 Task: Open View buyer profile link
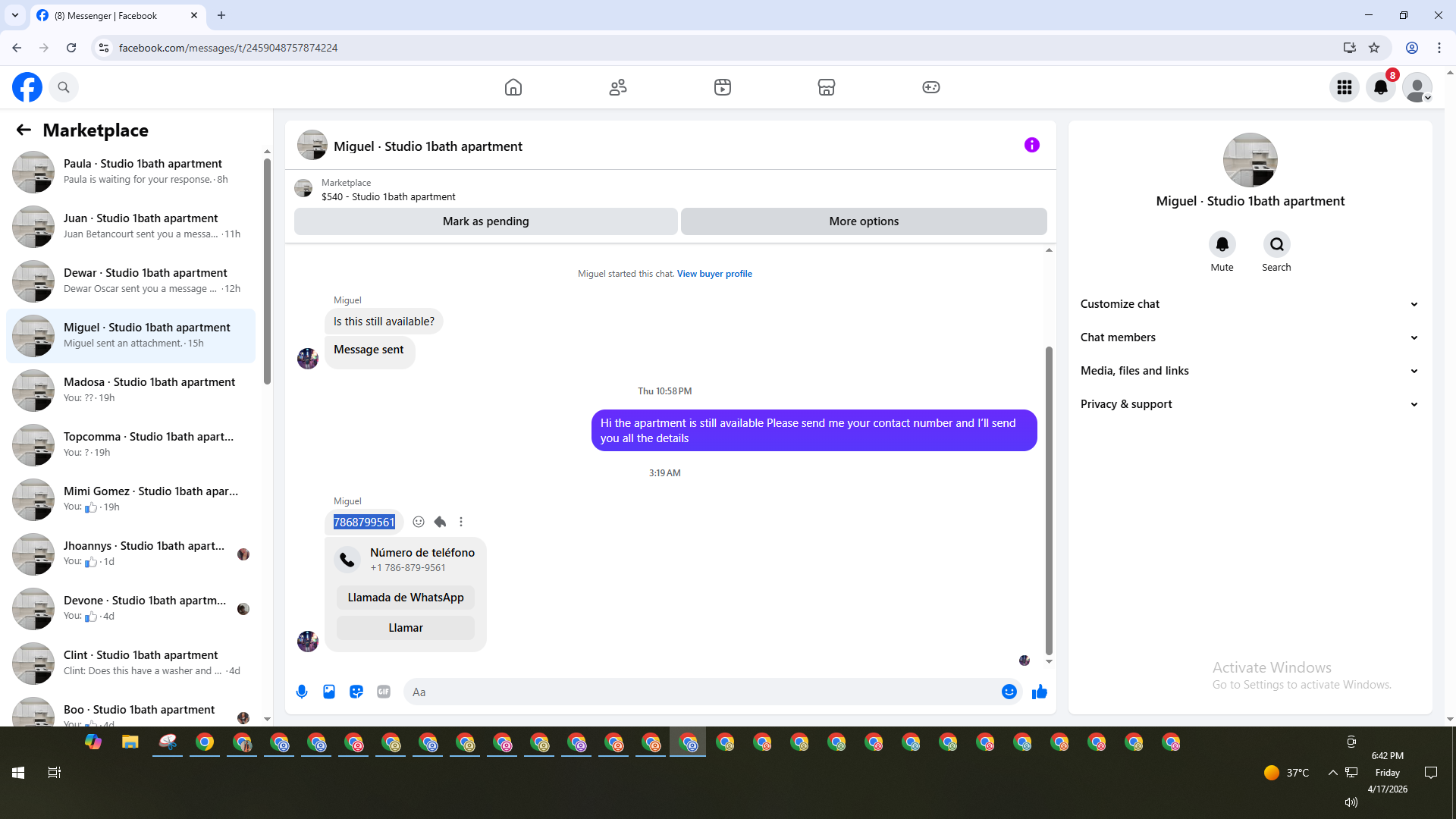(714, 274)
